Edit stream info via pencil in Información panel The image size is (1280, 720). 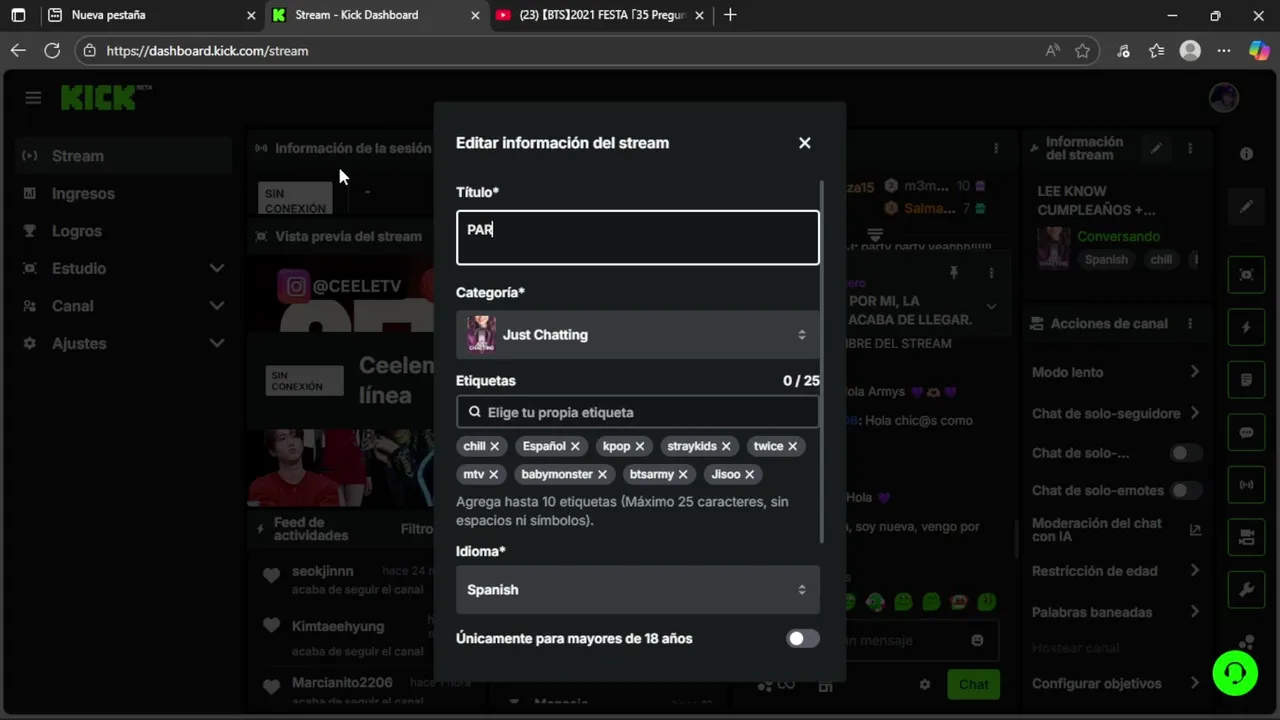(1156, 148)
